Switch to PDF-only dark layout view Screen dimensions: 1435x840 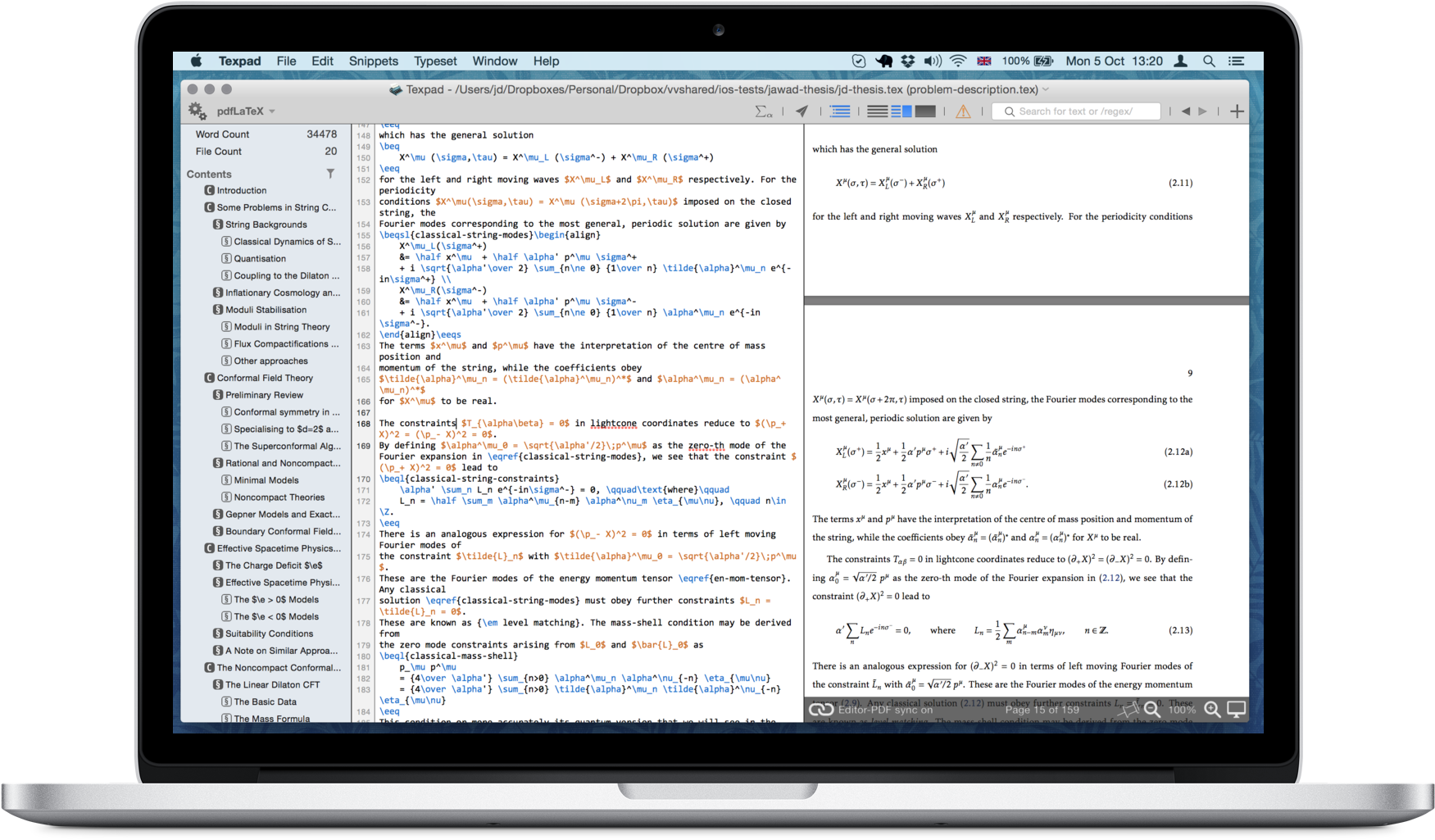(x=925, y=111)
